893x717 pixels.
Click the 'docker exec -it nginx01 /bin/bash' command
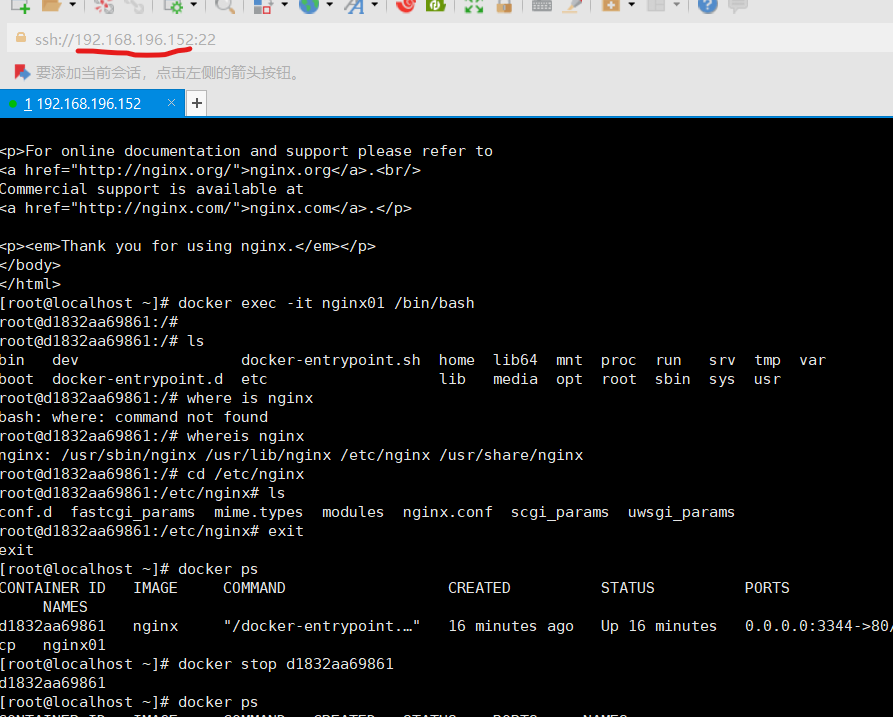tap(326, 303)
